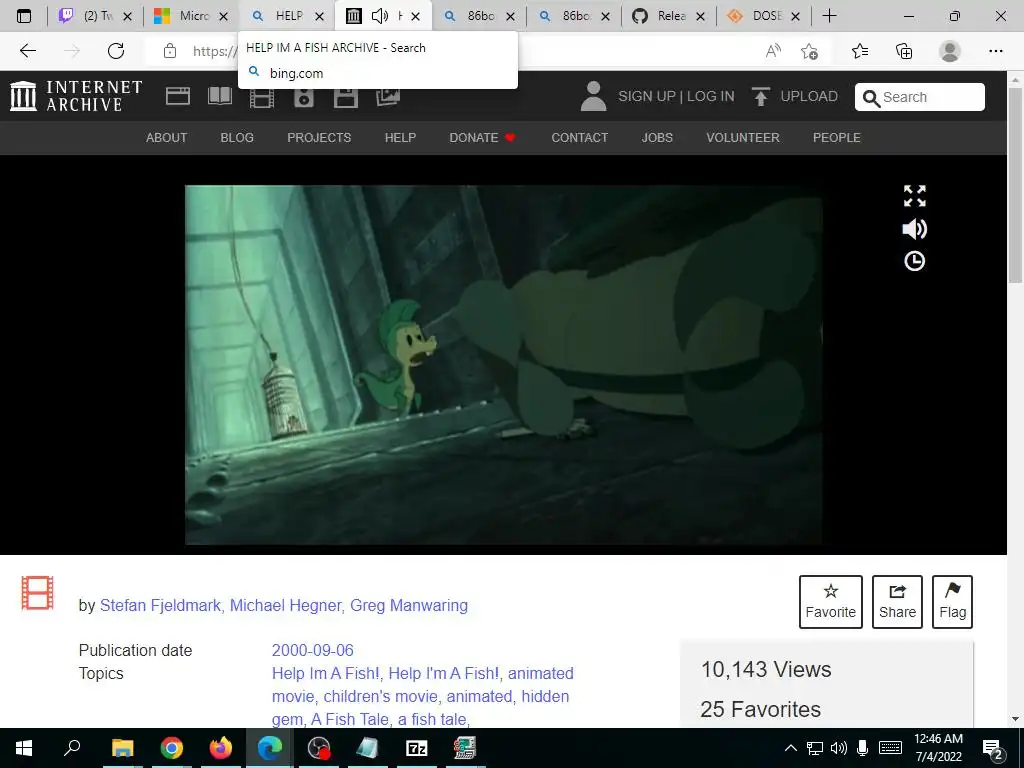The height and width of the screenshot is (768, 1024).
Task: Refresh the page
Action: [x=116, y=51]
